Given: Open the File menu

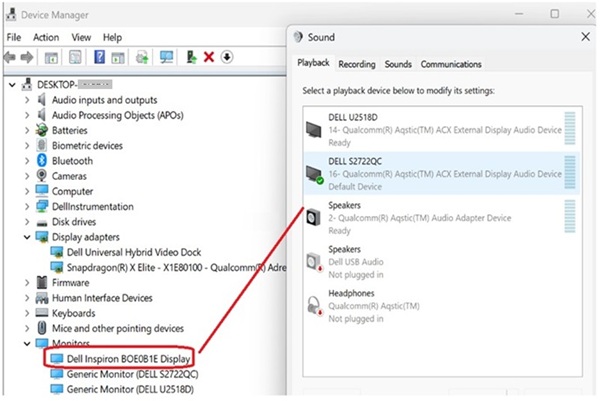Looking at the screenshot, I should (x=14, y=37).
